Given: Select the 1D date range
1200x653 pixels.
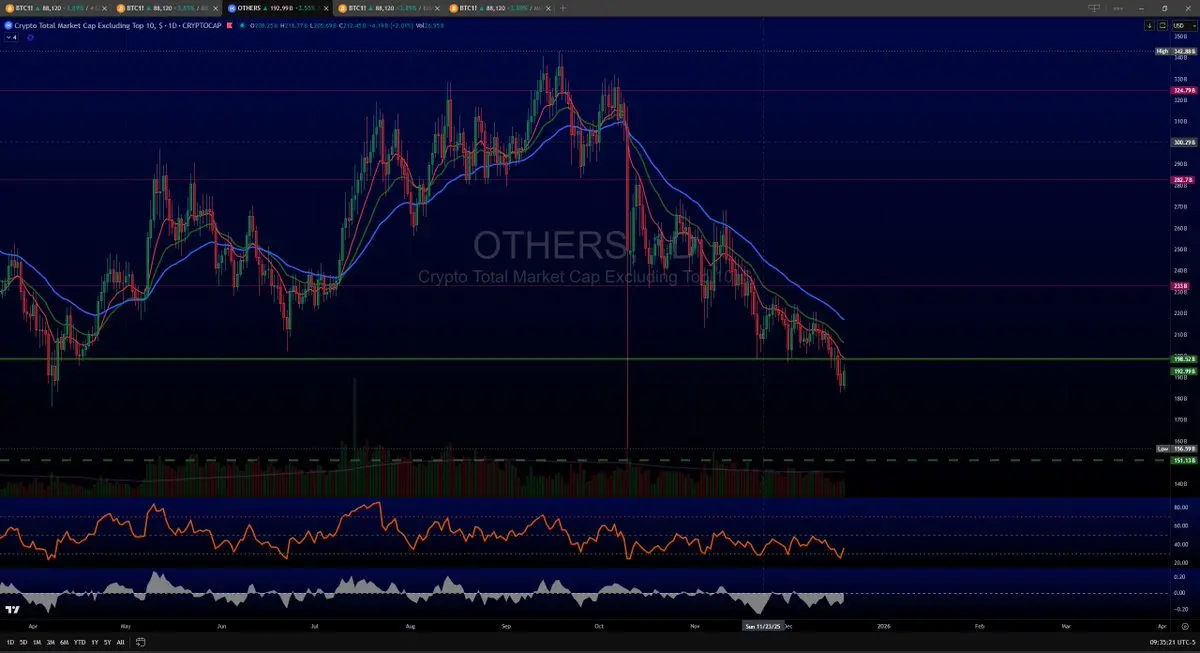Looking at the screenshot, I should tap(9, 641).
